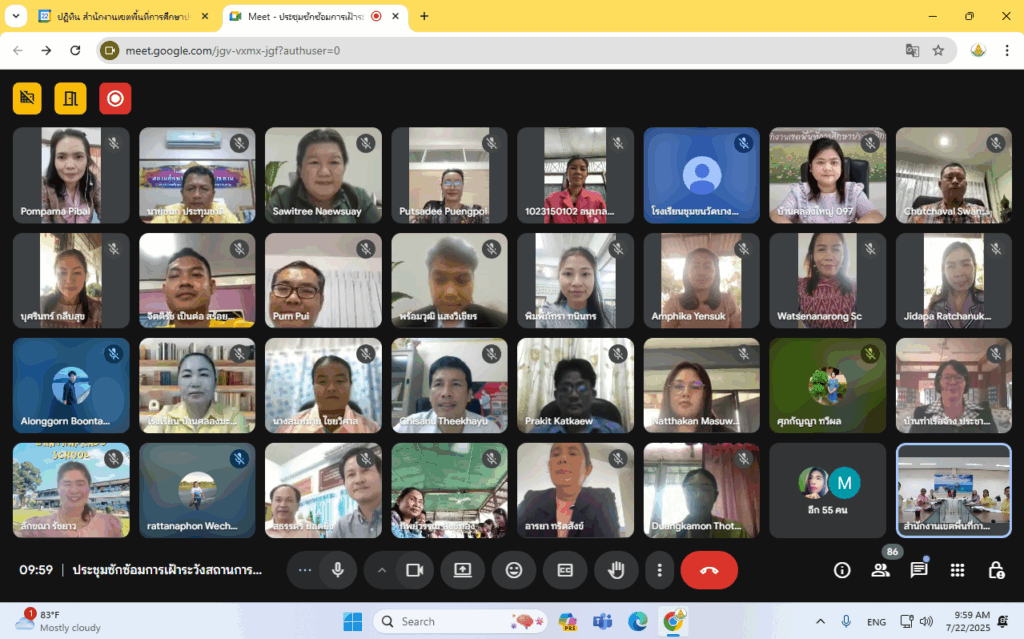Open more options three-dot menu
This screenshot has height=639, width=1024.
(660, 570)
